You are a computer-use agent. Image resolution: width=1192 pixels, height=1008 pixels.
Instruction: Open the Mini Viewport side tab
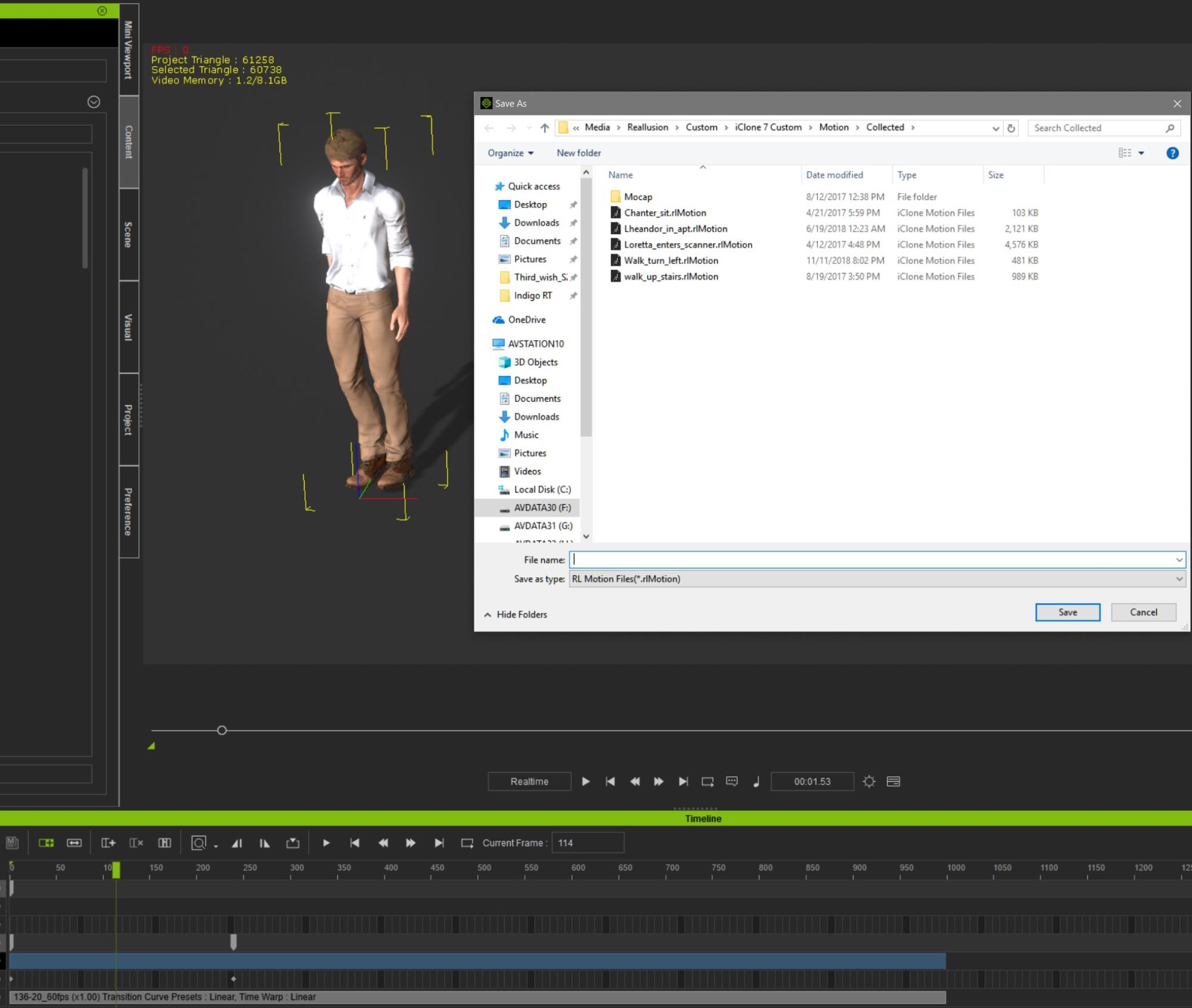[x=129, y=49]
